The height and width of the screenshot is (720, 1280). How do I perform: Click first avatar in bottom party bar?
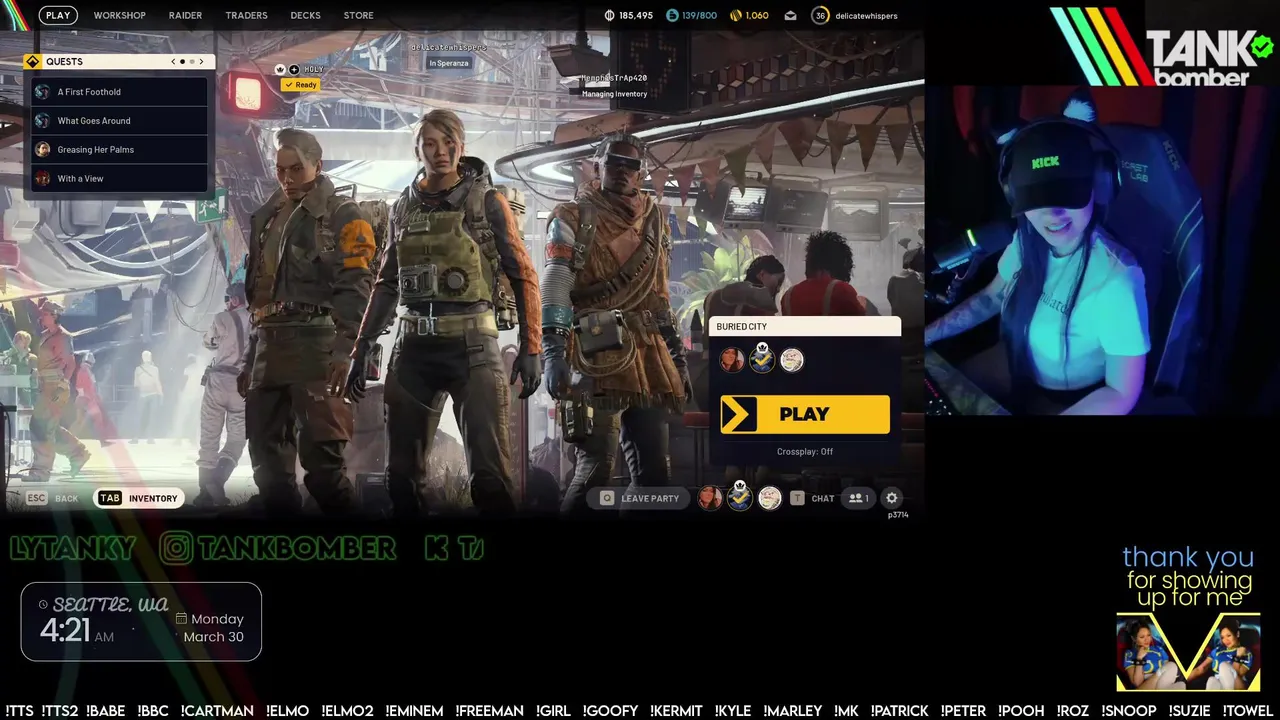(710, 498)
